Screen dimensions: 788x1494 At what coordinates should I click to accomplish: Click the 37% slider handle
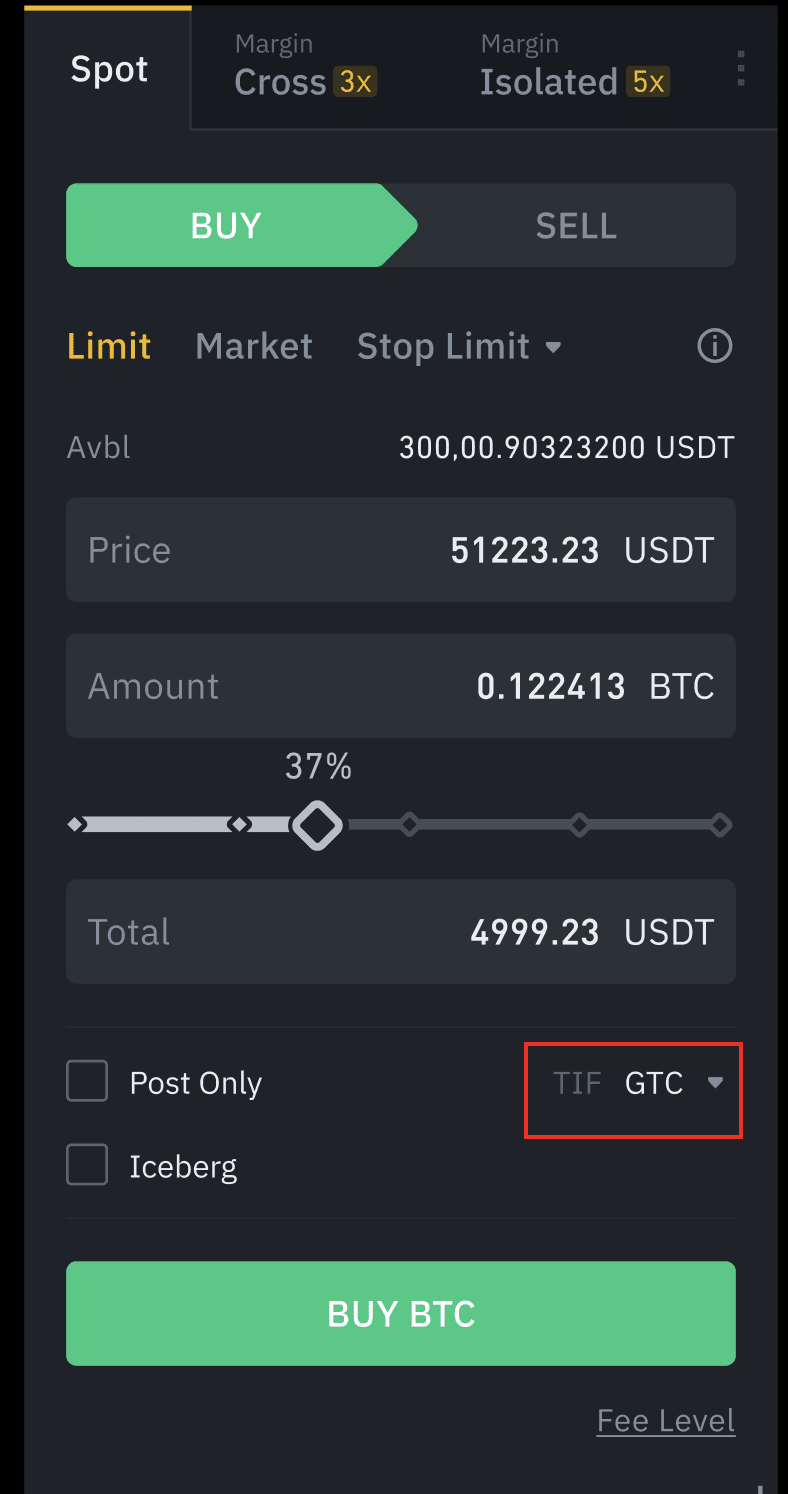(317, 826)
